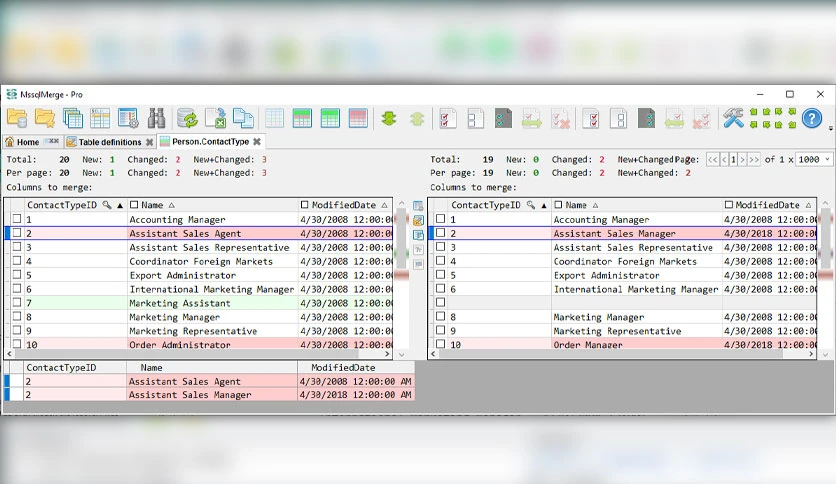Tick the checkbox for left row Export Administrator
This screenshot has width=836, height=484.
[17, 275]
